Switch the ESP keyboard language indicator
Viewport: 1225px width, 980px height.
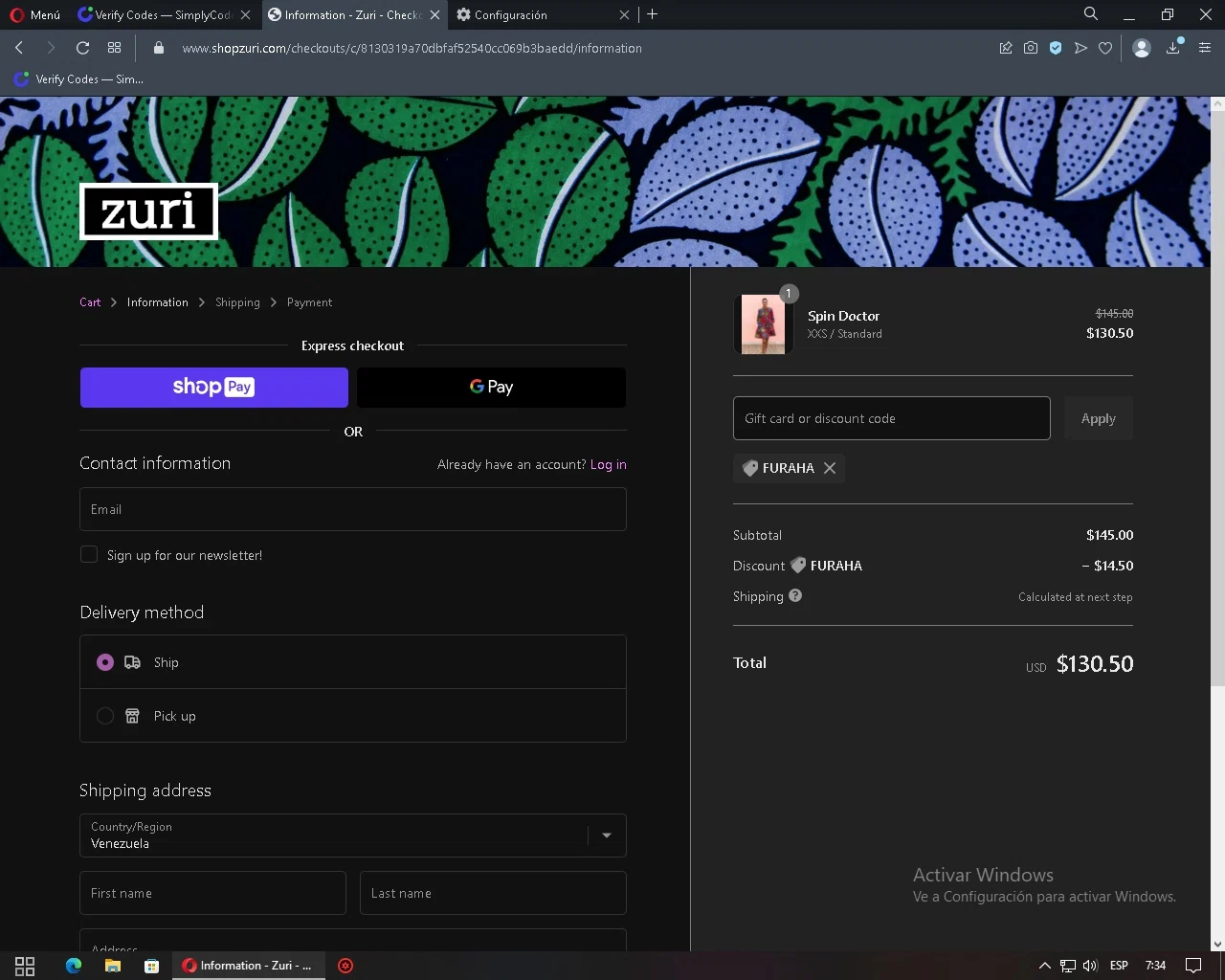1119,966
